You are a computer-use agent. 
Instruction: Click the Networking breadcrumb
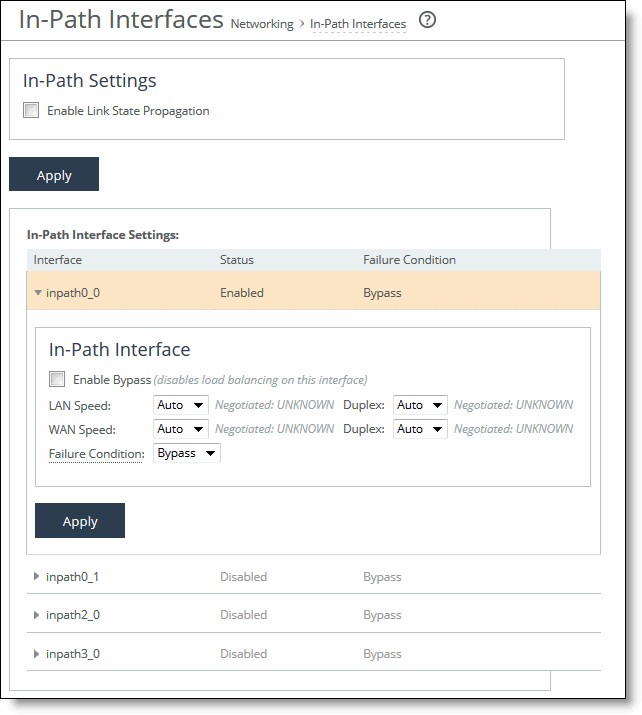click(262, 23)
